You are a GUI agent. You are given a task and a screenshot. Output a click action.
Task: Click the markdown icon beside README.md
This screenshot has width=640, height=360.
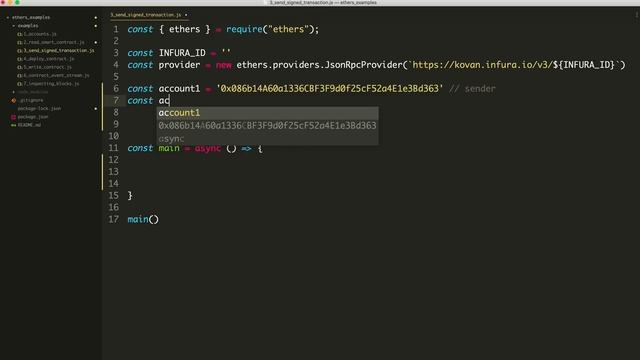pyautogui.click(x=13, y=125)
